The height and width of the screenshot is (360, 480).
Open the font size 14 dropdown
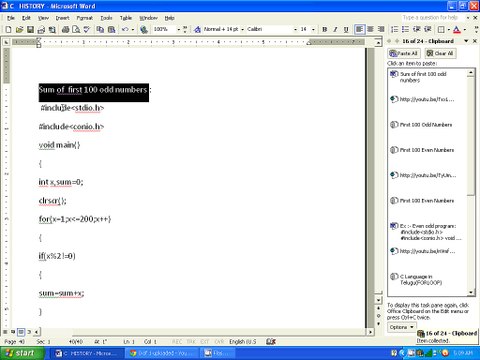[x=313, y=29]
